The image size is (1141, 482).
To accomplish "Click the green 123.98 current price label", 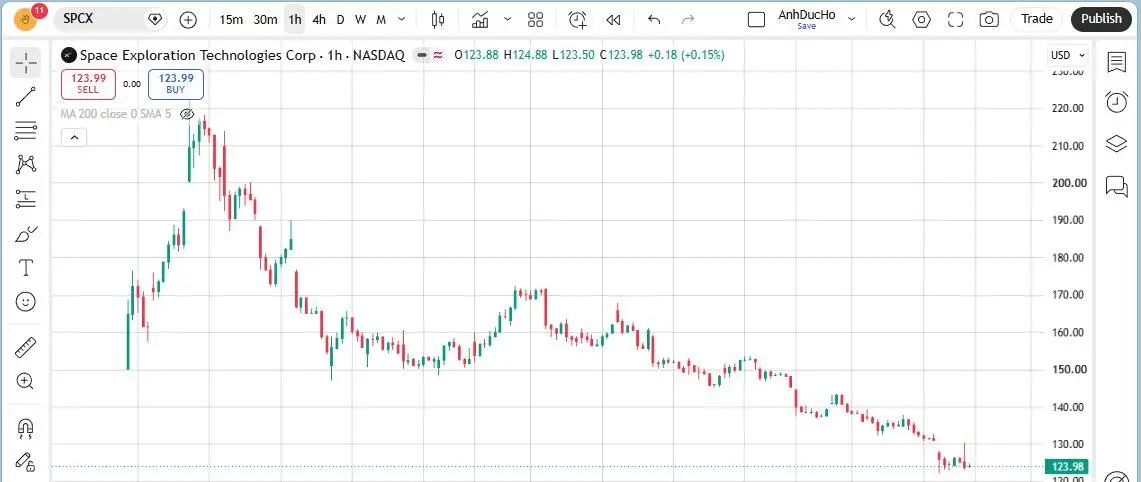I will click(1067, 467).
